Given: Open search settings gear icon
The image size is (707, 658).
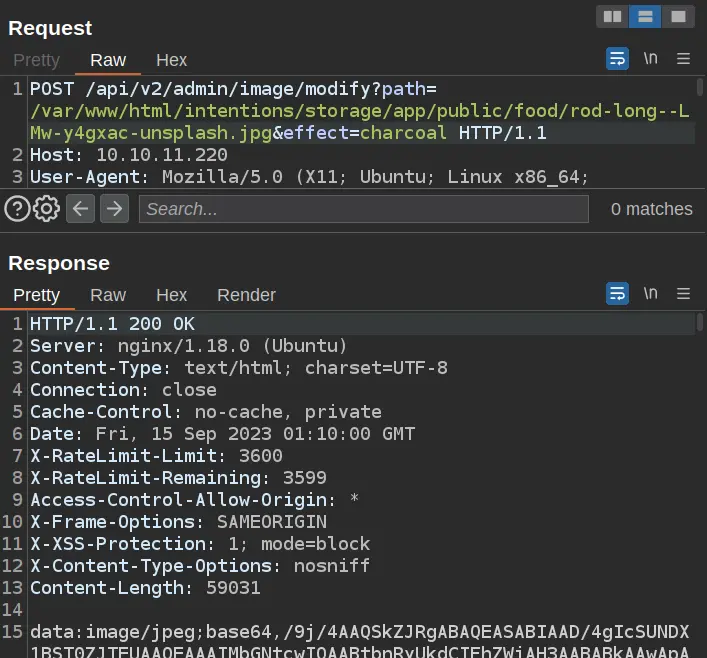Looking at the screenshot, I should click(x=46, y=208).
